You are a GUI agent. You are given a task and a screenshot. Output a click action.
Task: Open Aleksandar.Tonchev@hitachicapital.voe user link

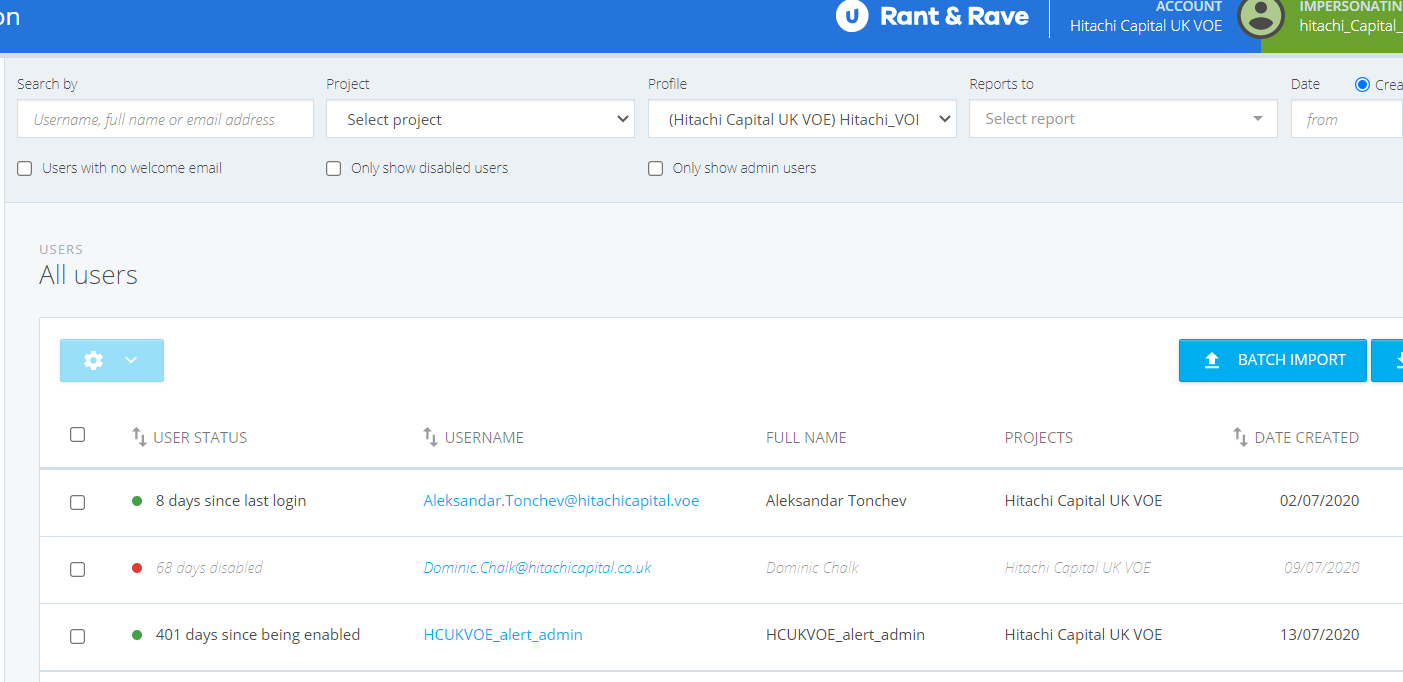click(x=561, y=501)
